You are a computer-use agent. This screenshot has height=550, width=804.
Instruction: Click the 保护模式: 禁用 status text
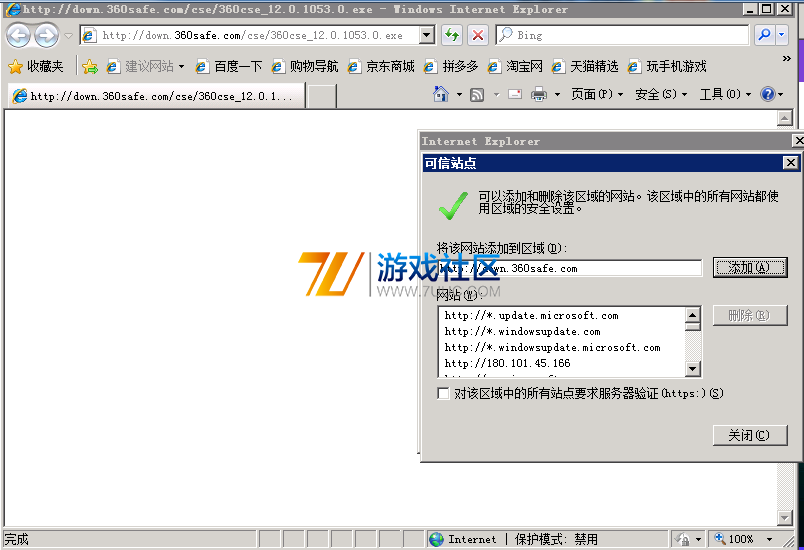(556, 539)
